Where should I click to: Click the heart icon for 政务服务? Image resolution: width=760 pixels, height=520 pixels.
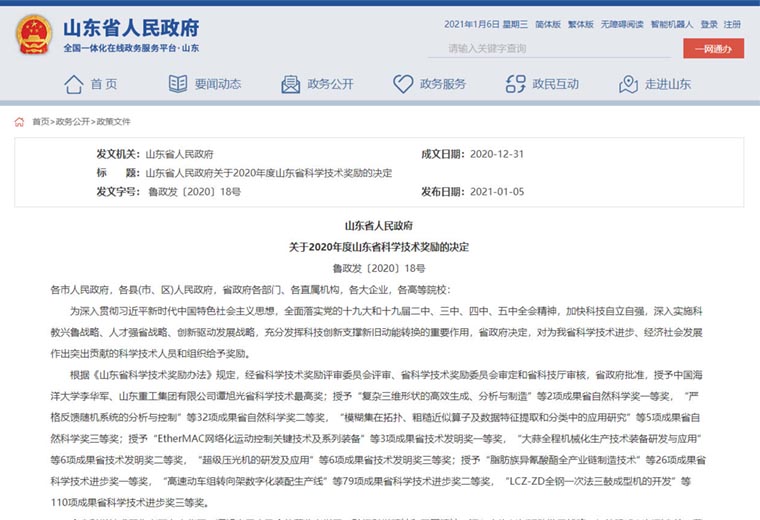pos(404,84)
